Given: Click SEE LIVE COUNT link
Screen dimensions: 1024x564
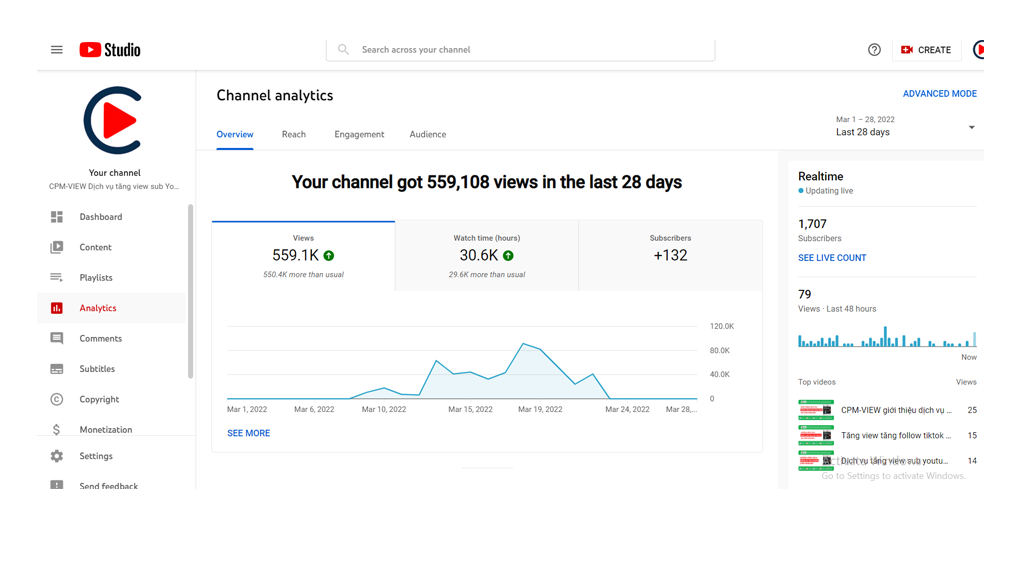Looking at the screenshot, I should (832, 258).
